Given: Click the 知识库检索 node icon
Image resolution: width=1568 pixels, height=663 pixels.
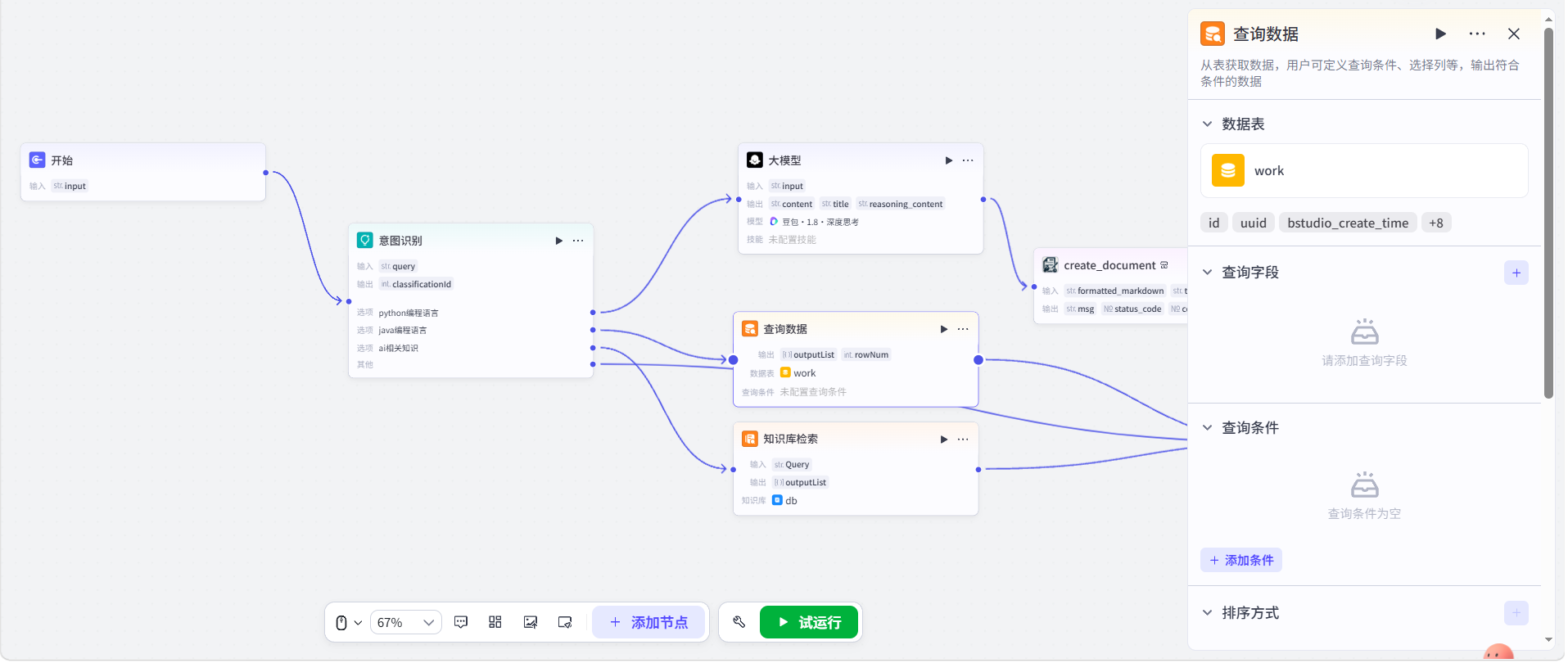Looking at the screenshot, I should (750, 440).
